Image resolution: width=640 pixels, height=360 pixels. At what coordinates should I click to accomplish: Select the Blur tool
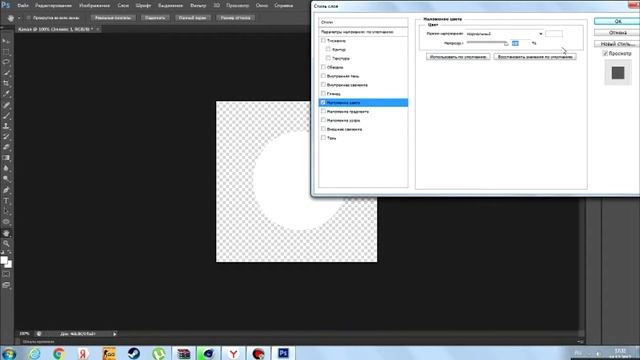[x=6, y=169]
